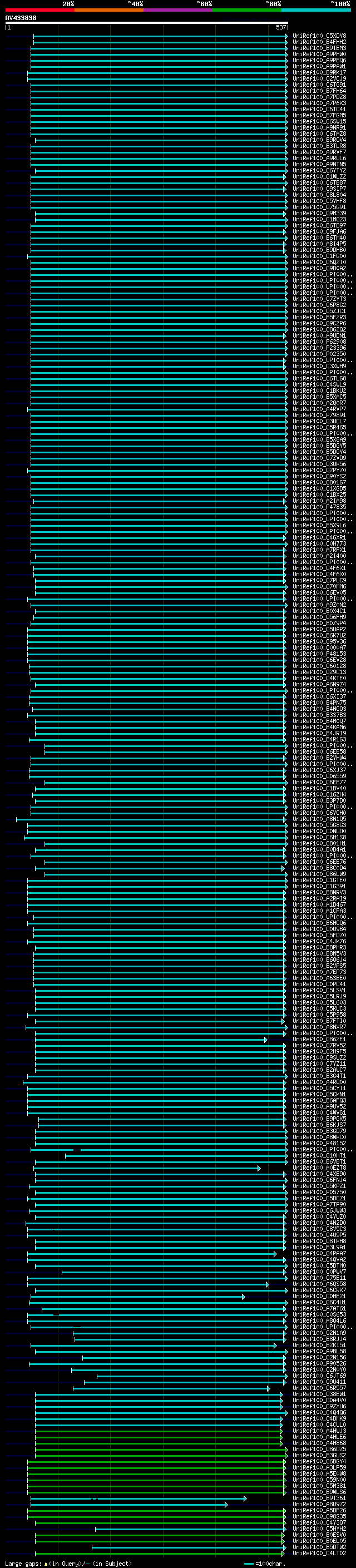The height and width of the screenshot is (1568, 356).
Task: Click the UniRef100_B9PGK5 label
Action: pyautogui.click(x=319, y=1118)
